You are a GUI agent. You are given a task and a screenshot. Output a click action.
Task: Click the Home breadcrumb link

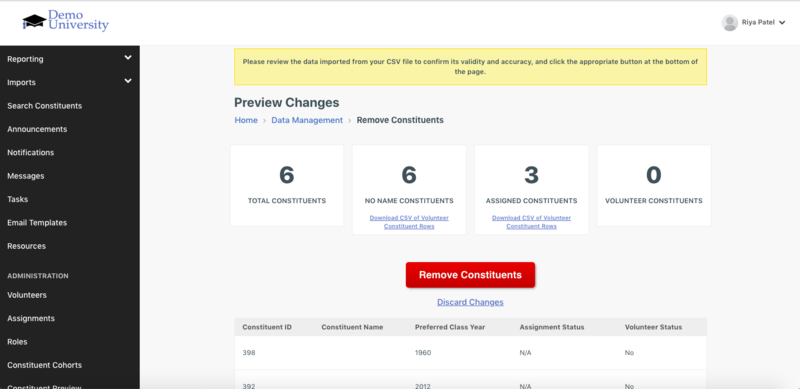246,120
